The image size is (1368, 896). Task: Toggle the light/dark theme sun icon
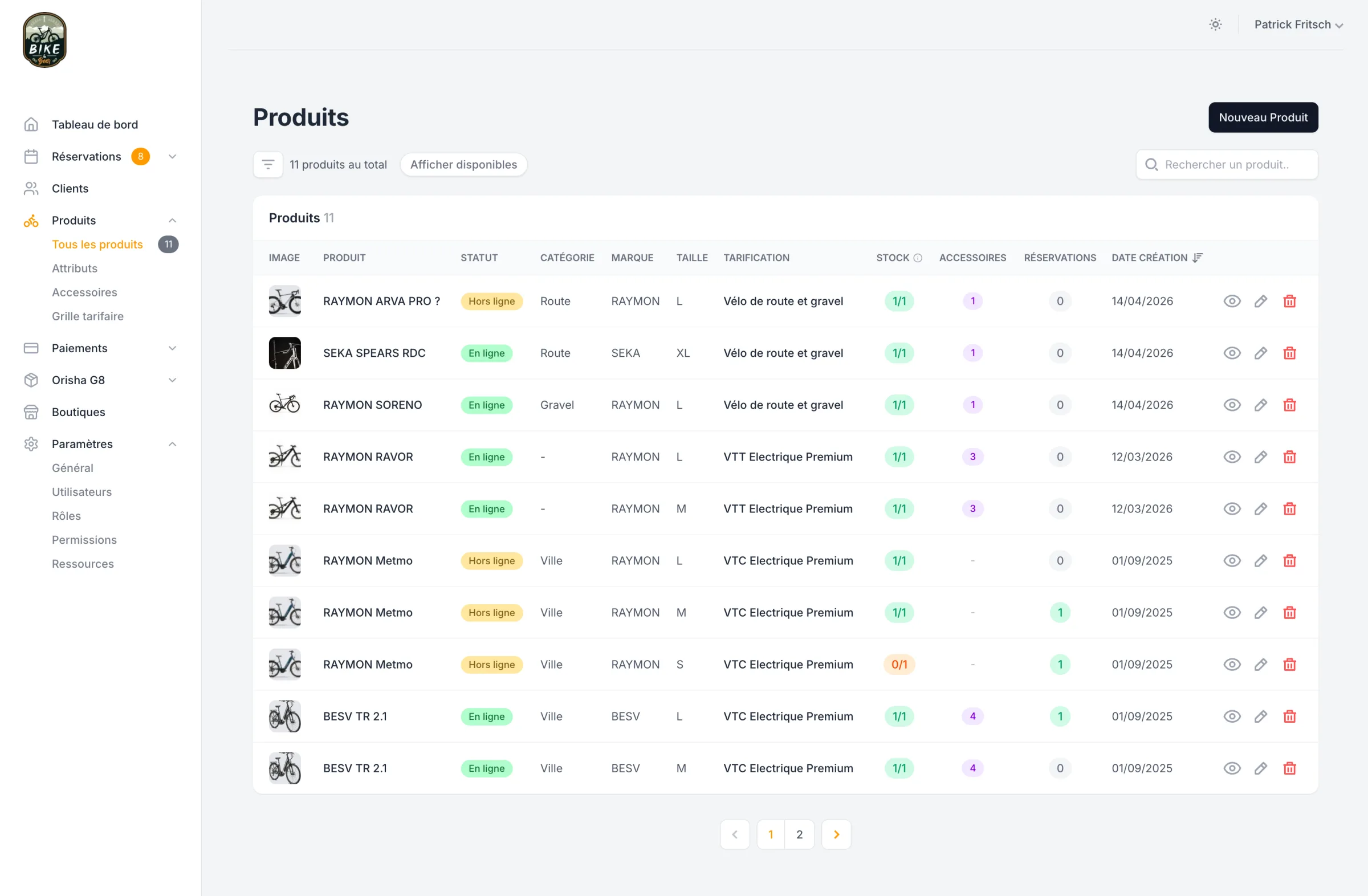[x=1215, y=24]
